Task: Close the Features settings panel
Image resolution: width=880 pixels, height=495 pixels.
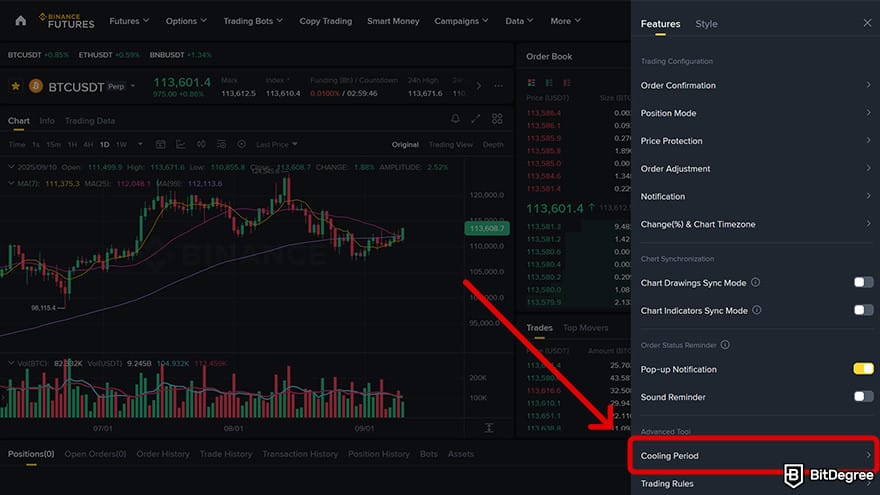Action: 867,23
